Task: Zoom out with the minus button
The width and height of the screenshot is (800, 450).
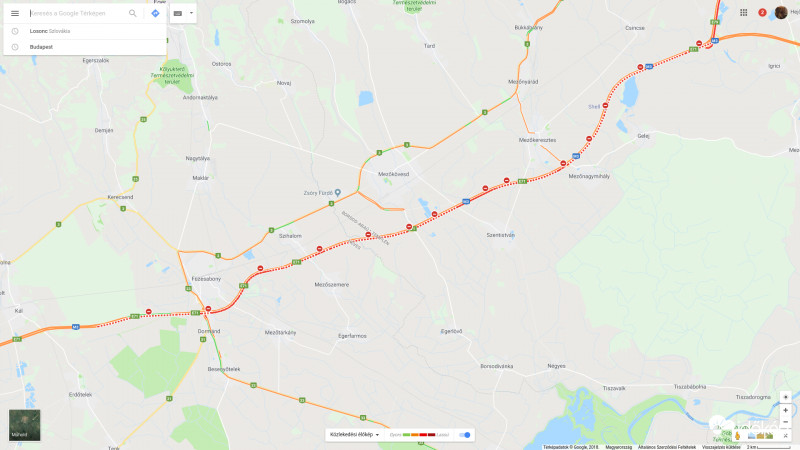Action: 786,422
